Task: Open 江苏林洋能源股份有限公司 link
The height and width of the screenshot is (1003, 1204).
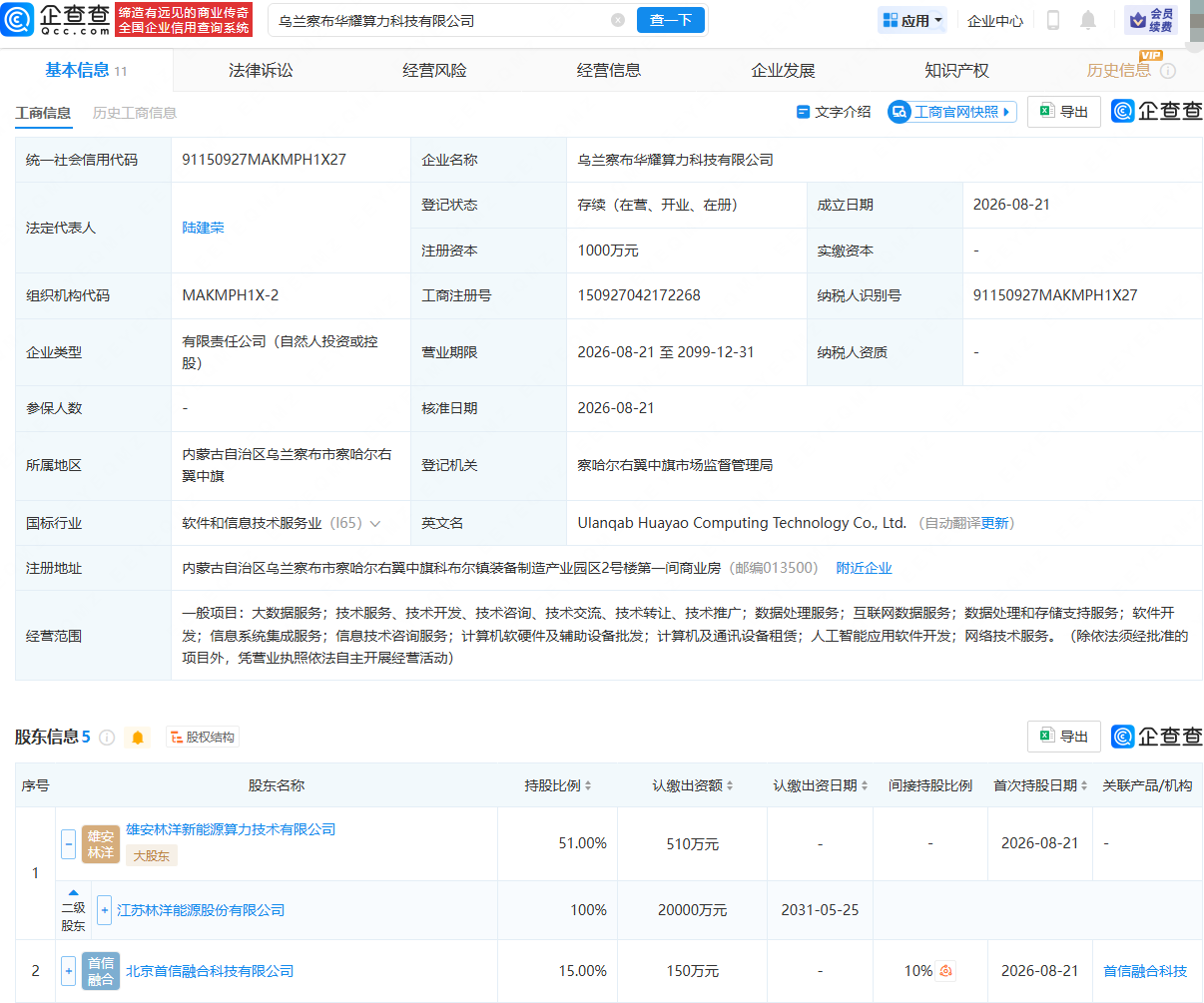Action: point(201,910)
